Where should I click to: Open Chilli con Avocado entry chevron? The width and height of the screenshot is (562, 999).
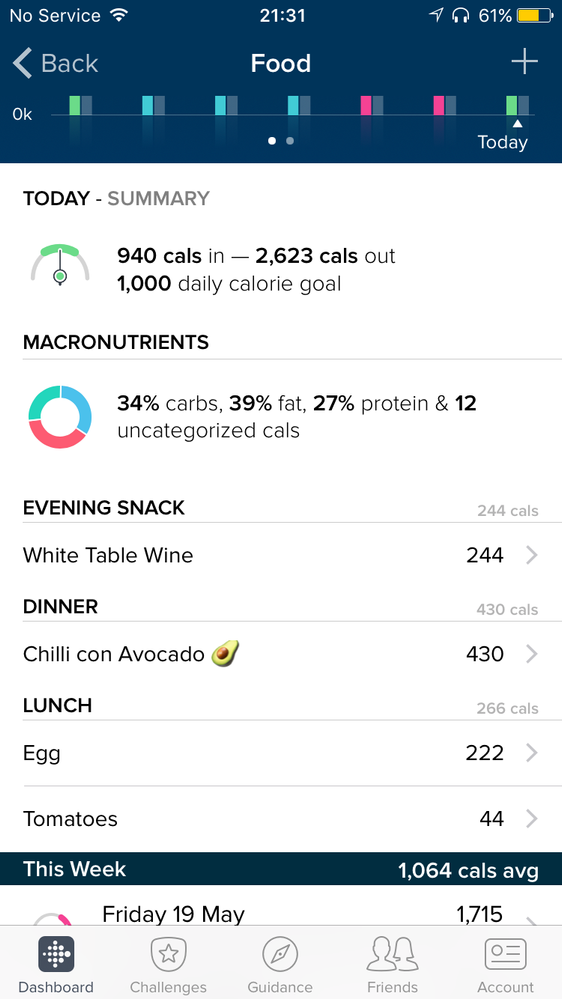[532, 654]
